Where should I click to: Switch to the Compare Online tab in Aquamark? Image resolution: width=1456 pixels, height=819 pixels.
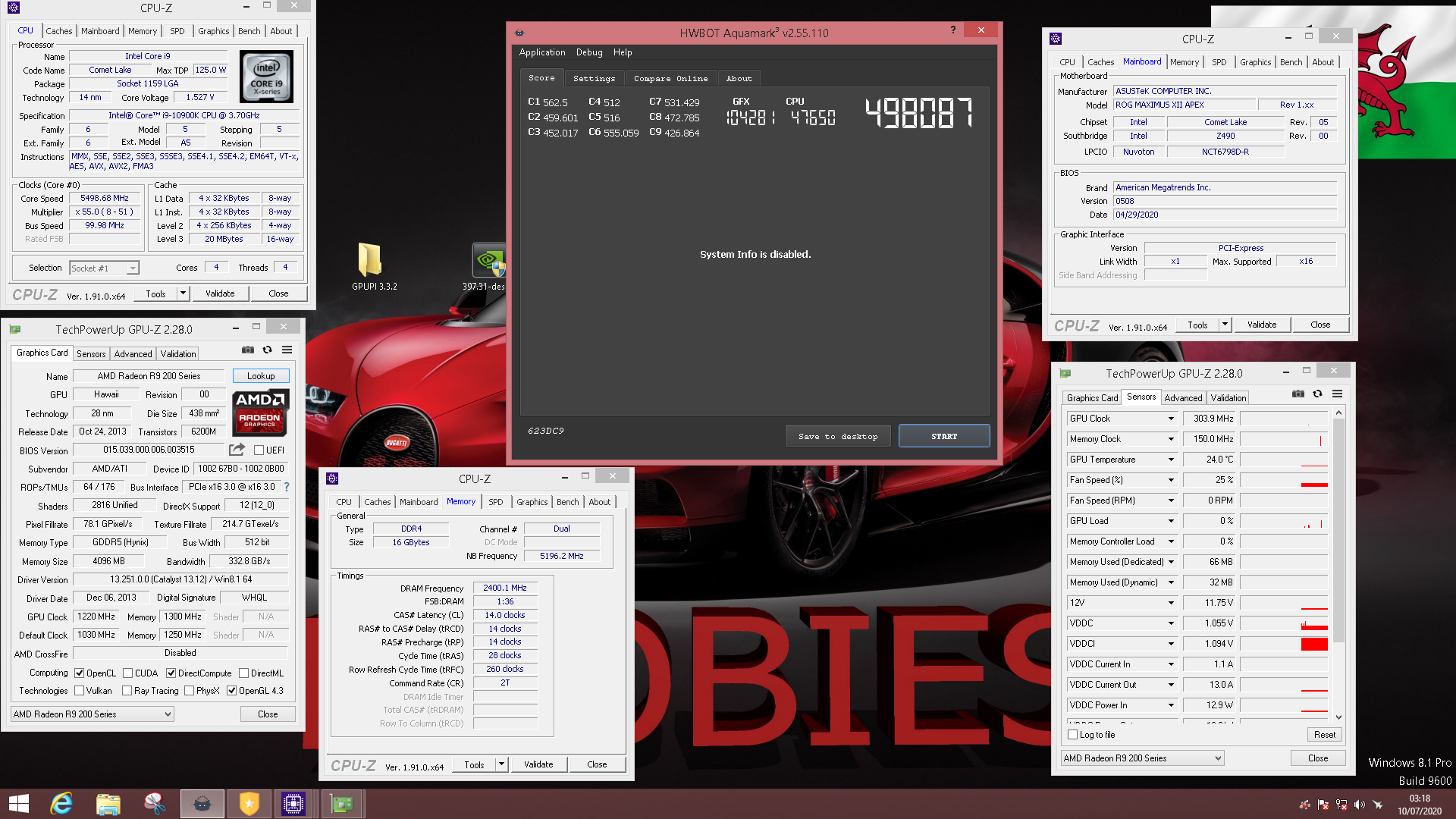pos(670,78)
